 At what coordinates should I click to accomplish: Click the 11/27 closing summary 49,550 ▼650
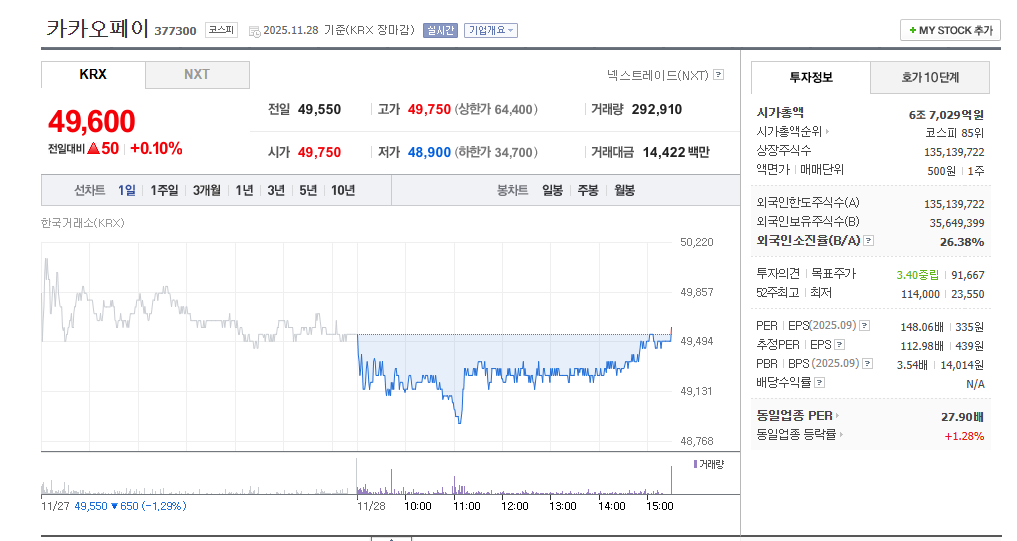pyautogui.click(x=130, y=506)
